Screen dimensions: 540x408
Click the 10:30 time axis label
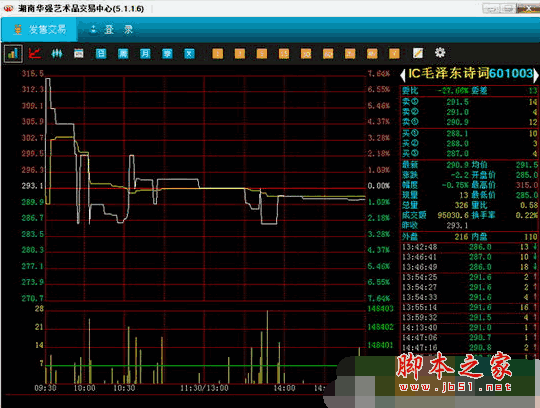pos(124,388)
